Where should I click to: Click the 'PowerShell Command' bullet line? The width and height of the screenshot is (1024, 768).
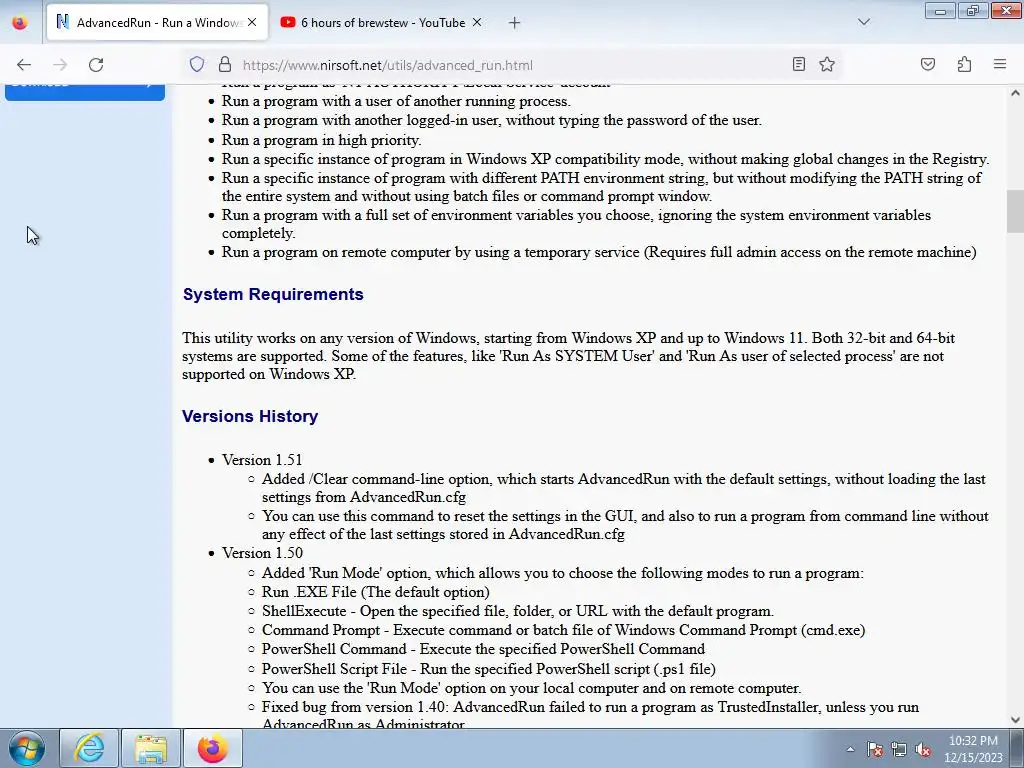coord(483,649)
